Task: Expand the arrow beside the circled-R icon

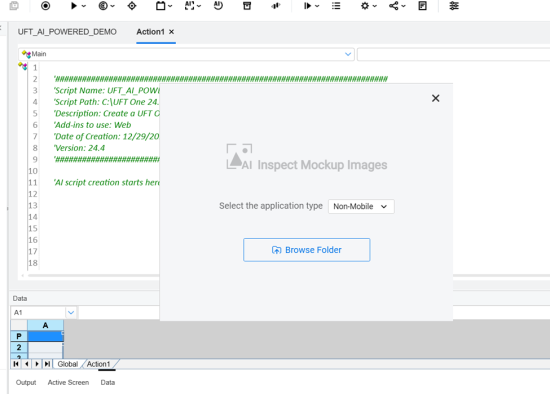Action: (x=113, y=6)
